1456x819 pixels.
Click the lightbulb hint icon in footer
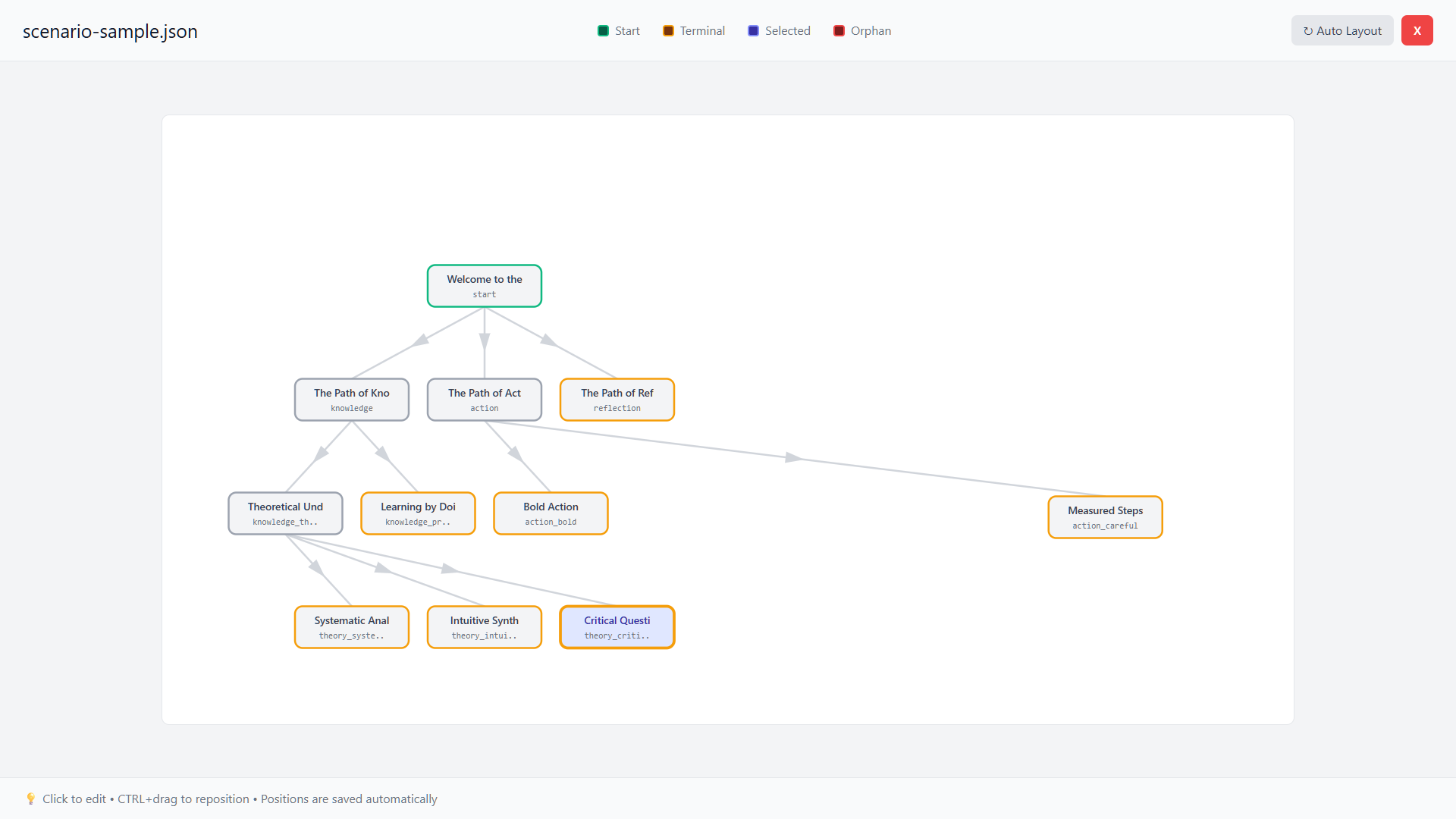pos(30,799)
